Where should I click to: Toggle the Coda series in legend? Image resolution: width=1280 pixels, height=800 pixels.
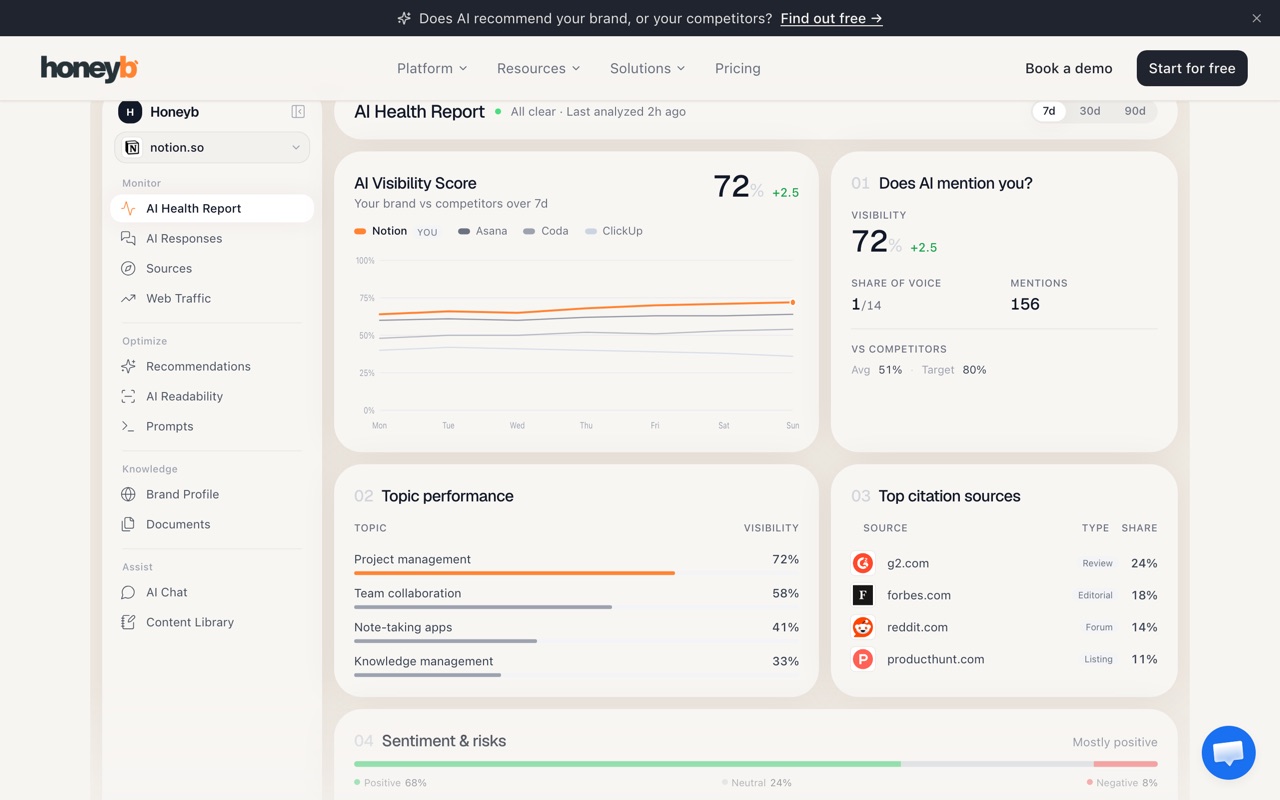click(x=546, y=231)
